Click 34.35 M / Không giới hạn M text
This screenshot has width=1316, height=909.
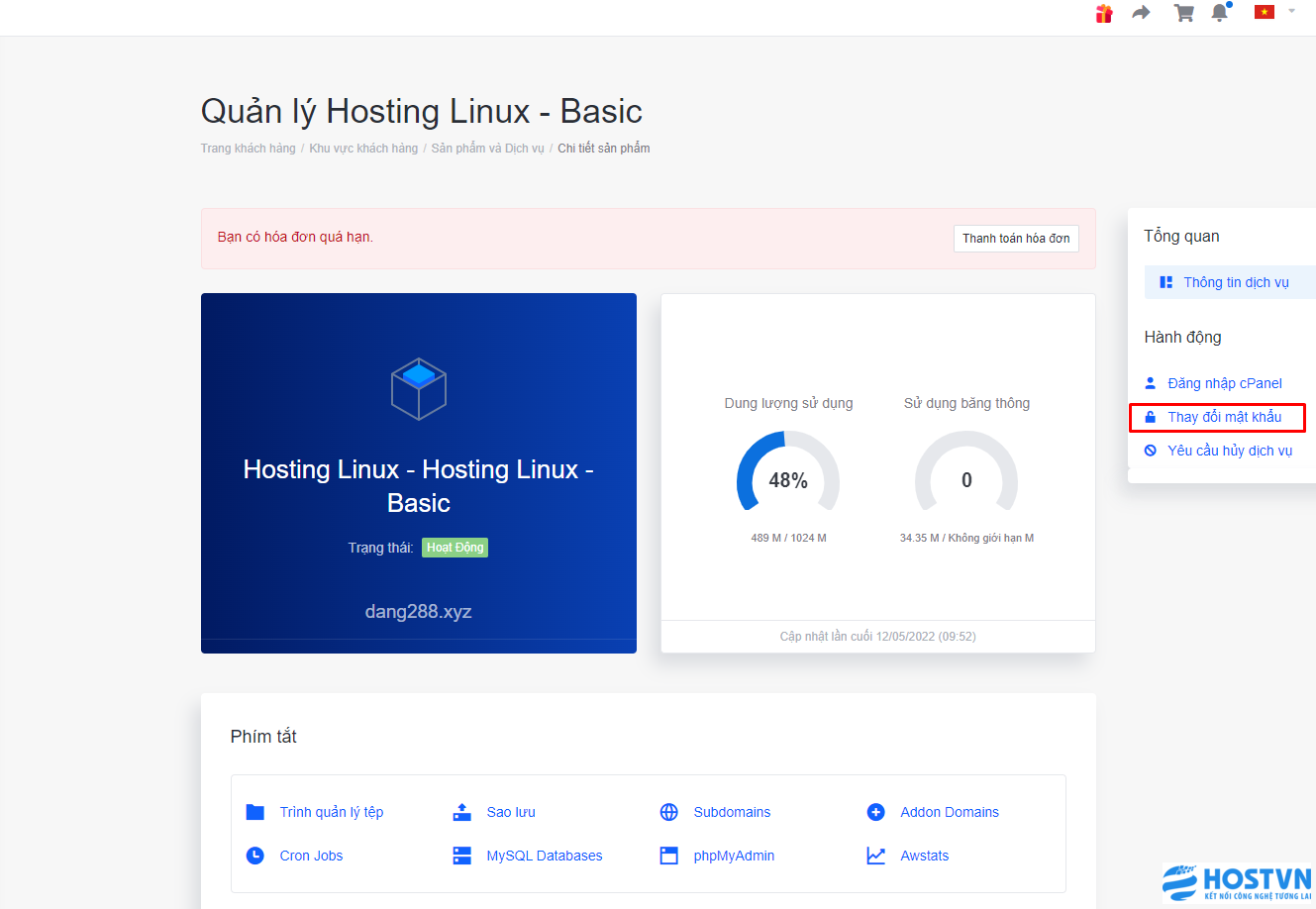966,538
